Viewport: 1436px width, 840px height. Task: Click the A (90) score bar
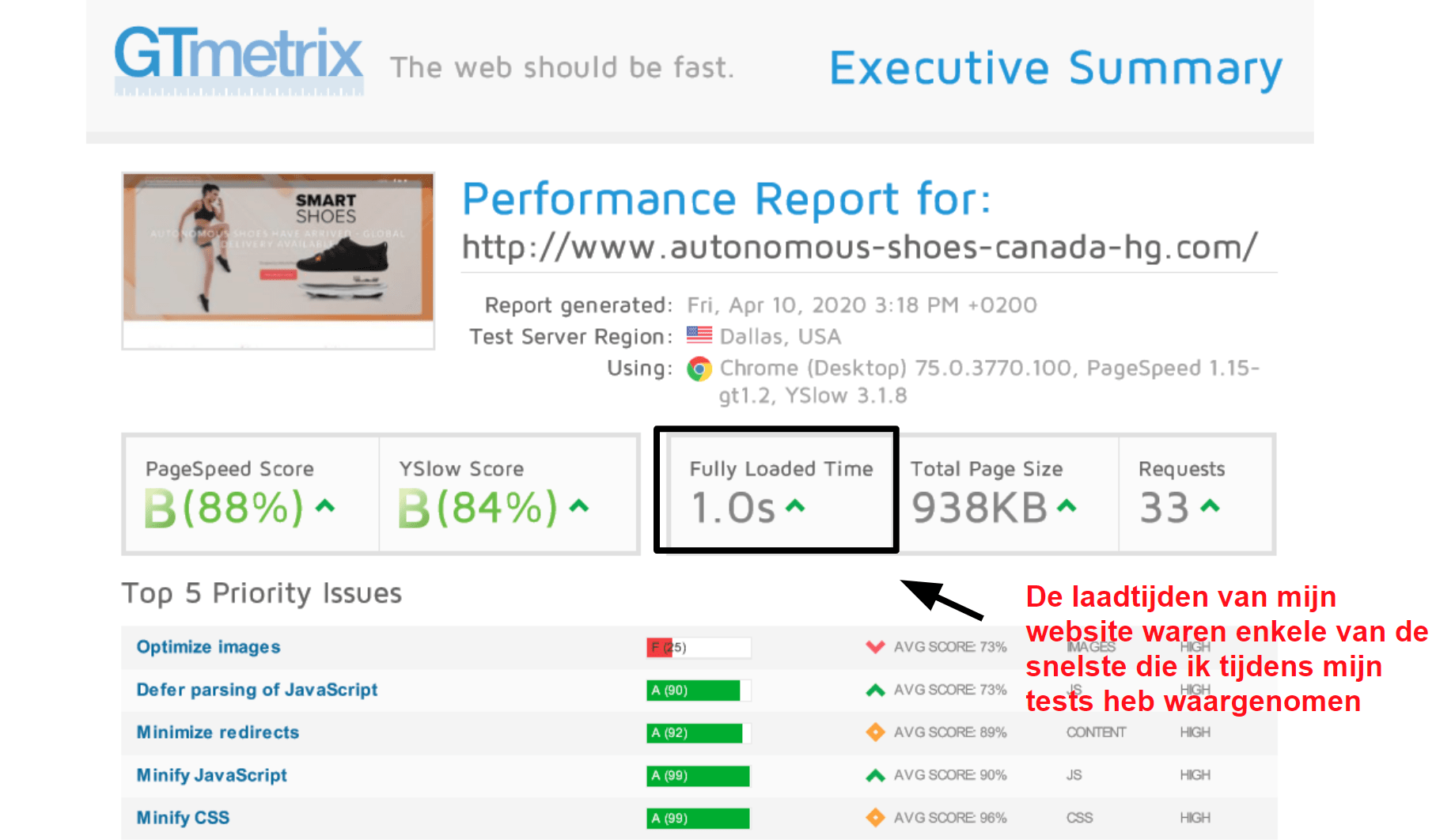[699, 691]
